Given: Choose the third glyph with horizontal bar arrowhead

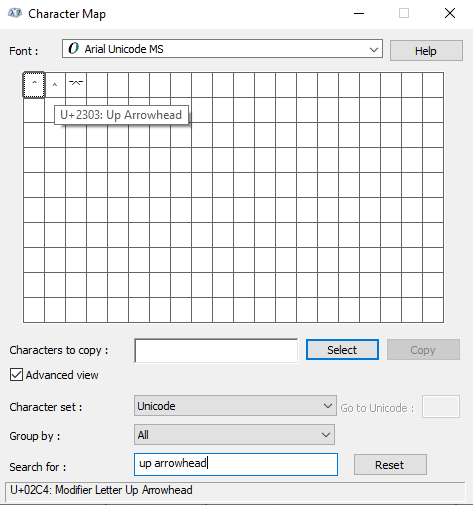Looking at the screenshot, I should tap(76, 85).
